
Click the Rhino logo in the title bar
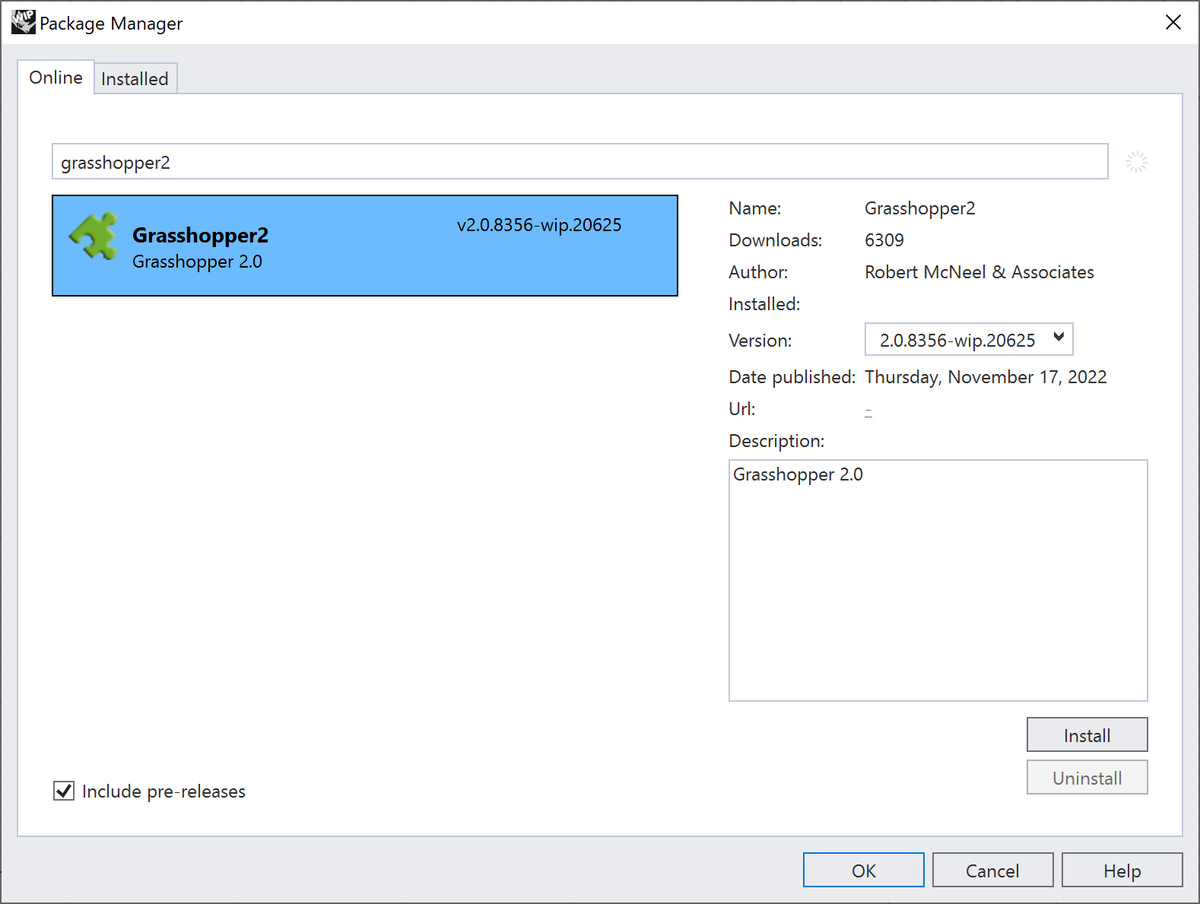pos(22,21)
